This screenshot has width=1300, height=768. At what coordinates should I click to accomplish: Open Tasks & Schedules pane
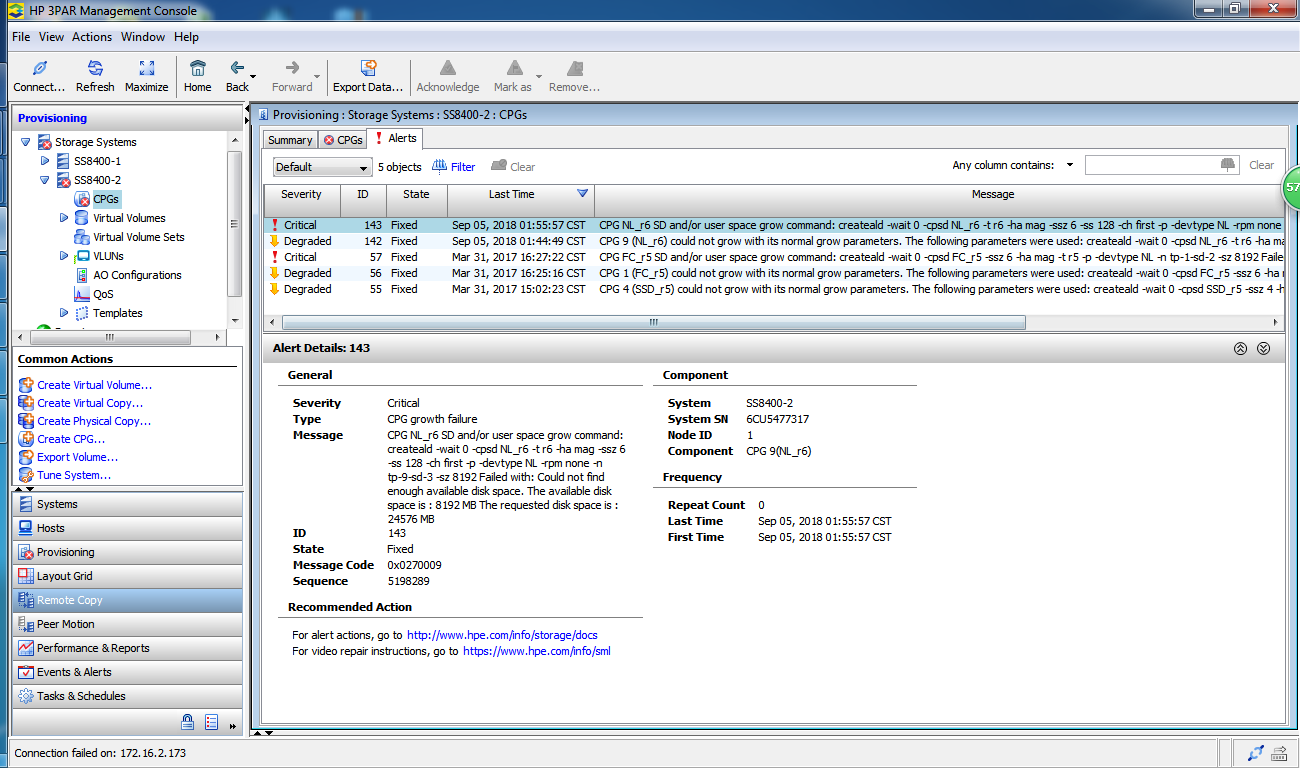tap(127, 696)
